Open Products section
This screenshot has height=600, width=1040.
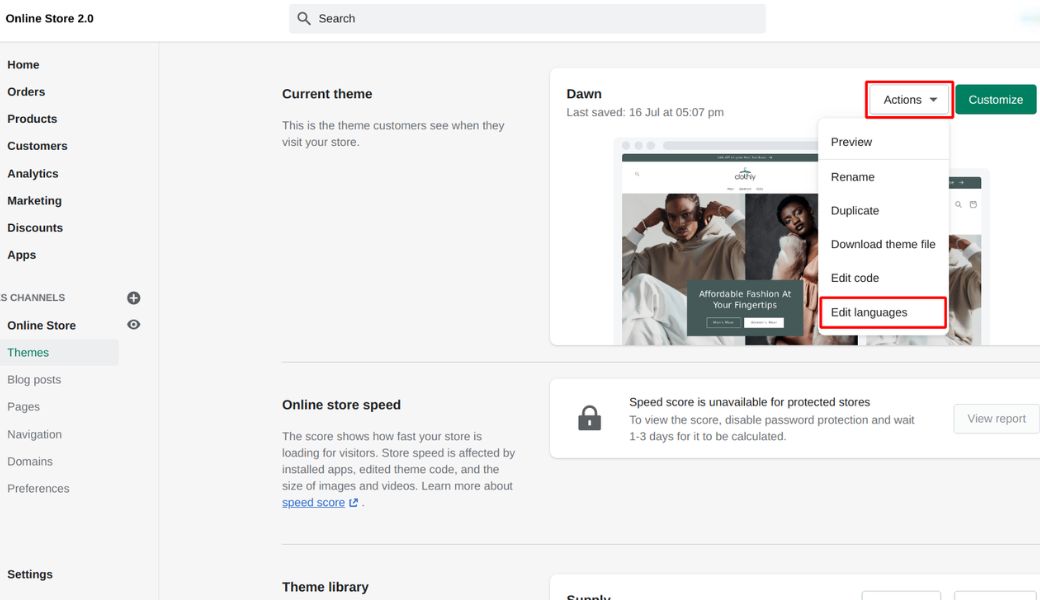coord(32,119)
